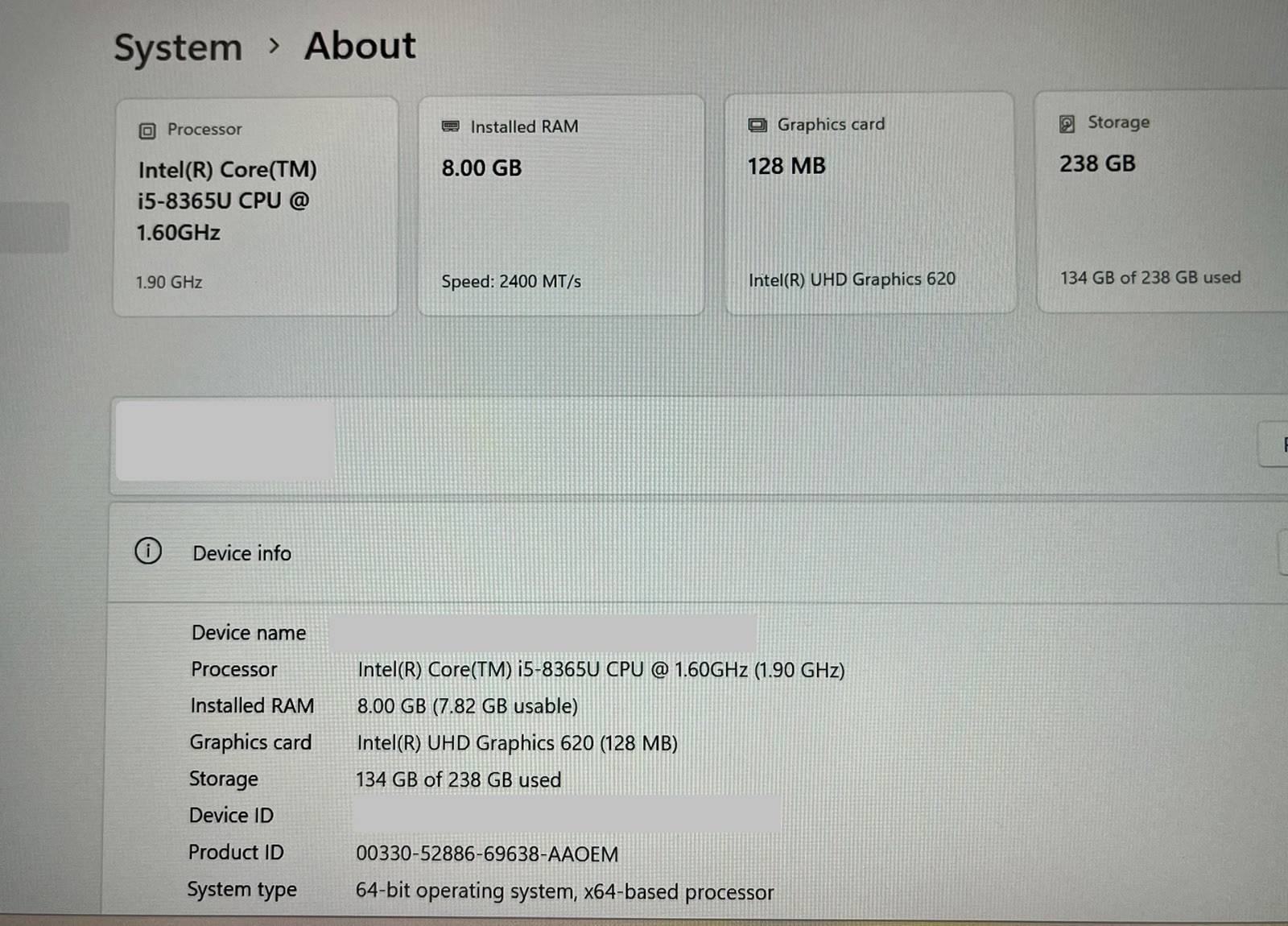The width and height of the screenshot is (1288, 926).
Task: Click the Speed: 2400 MT/s text
Action: coord(511,281)
